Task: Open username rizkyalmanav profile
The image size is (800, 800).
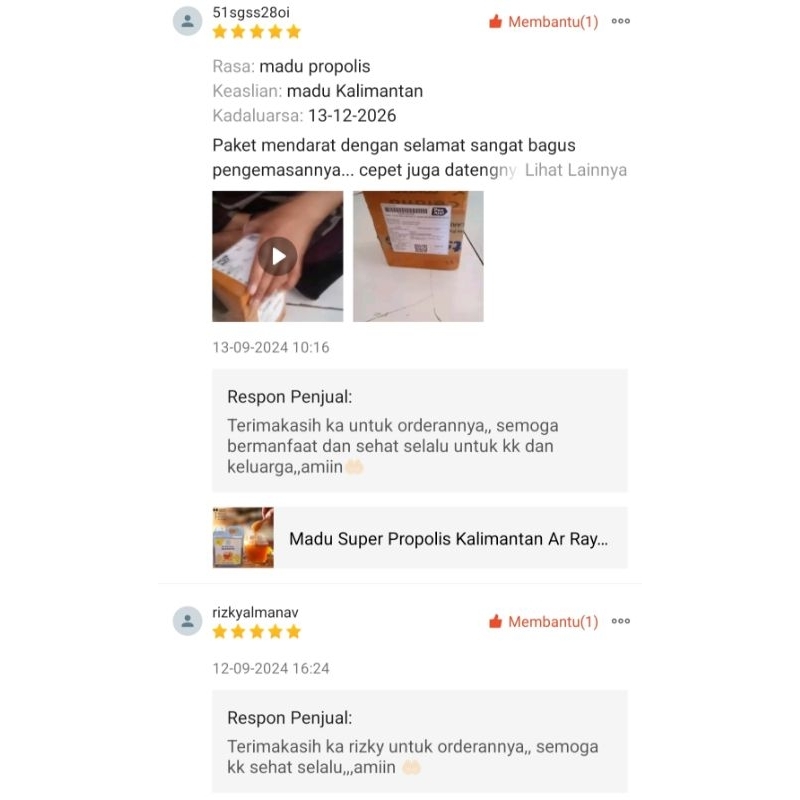Action: (x=256, y=612)
